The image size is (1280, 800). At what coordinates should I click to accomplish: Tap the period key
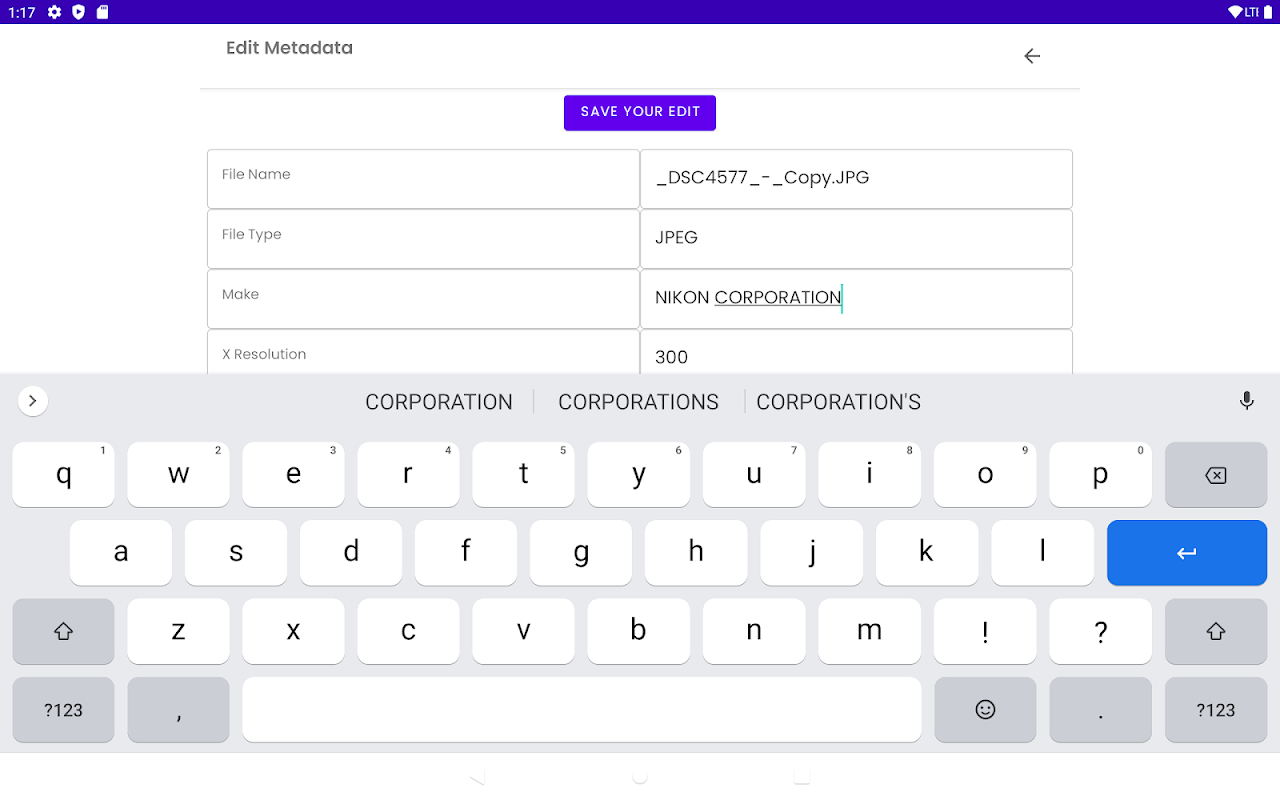(x=1100, y=710)
